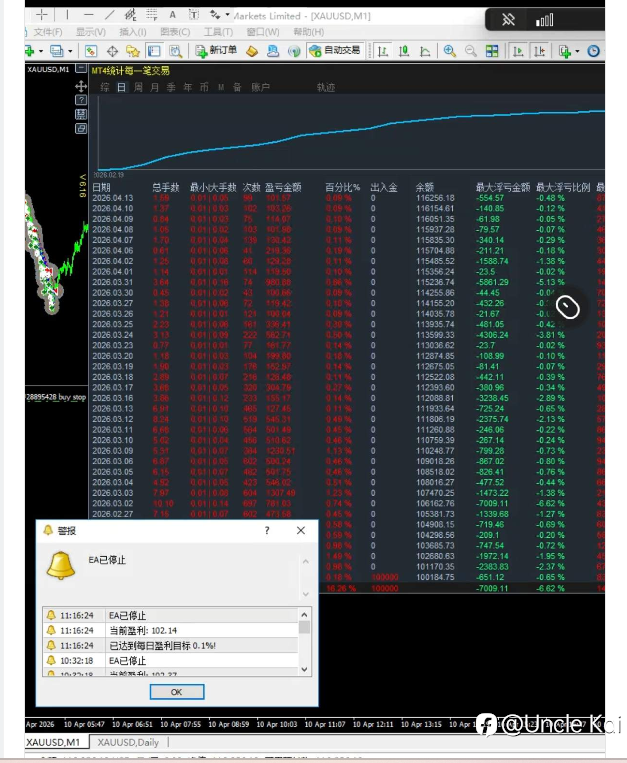This screenshot has width=627, height=763.
Task: Toggle the Navigator star-folder icon
Action: click(x=133, y=51)
